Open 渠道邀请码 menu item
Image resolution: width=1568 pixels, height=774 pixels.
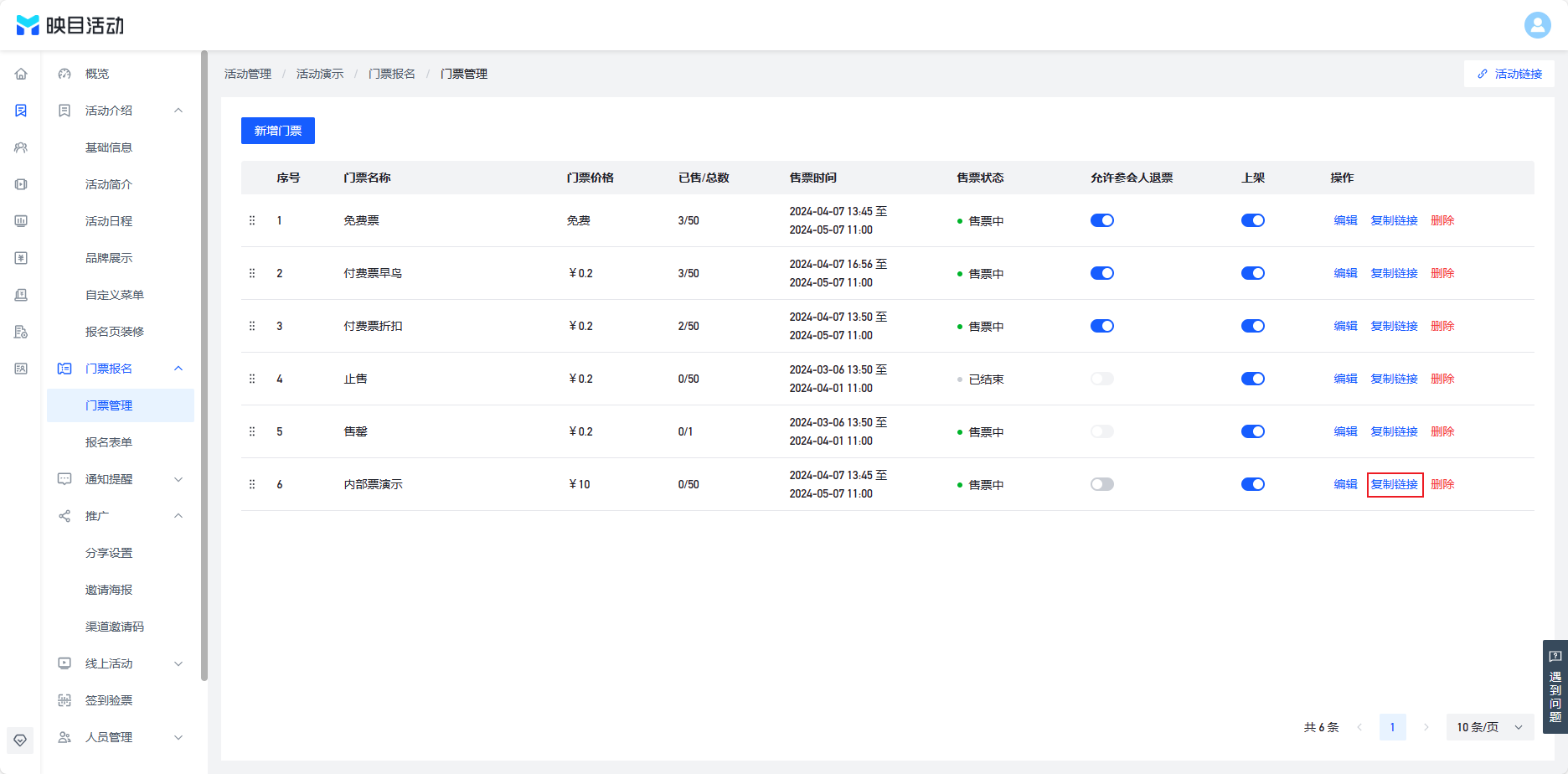click(121, 627)
